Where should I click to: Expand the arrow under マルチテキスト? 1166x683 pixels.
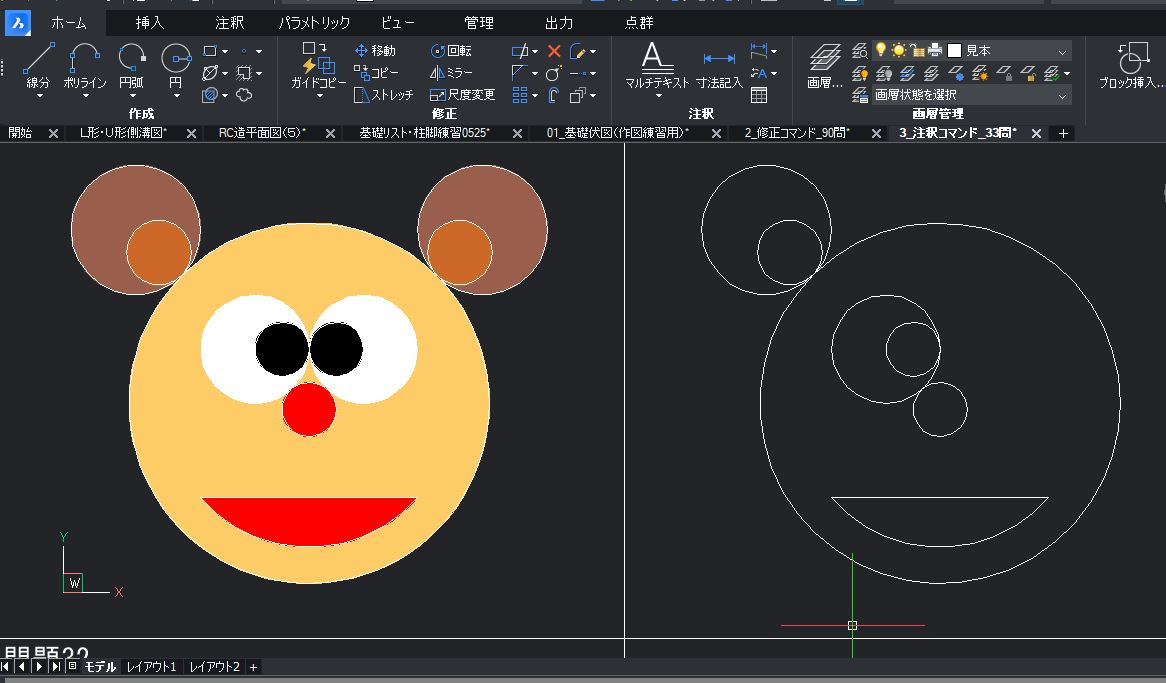[658, 97]
